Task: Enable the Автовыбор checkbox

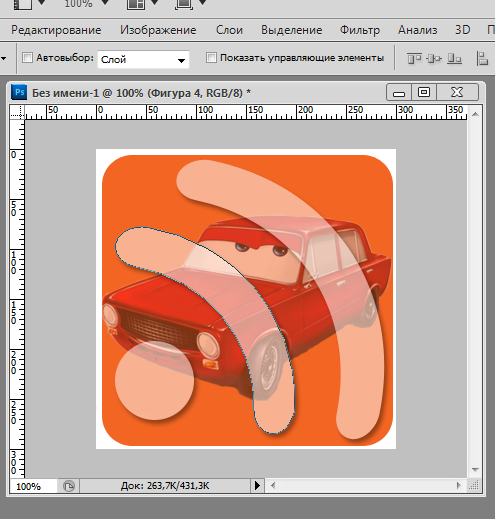Action: pos(27,58)
